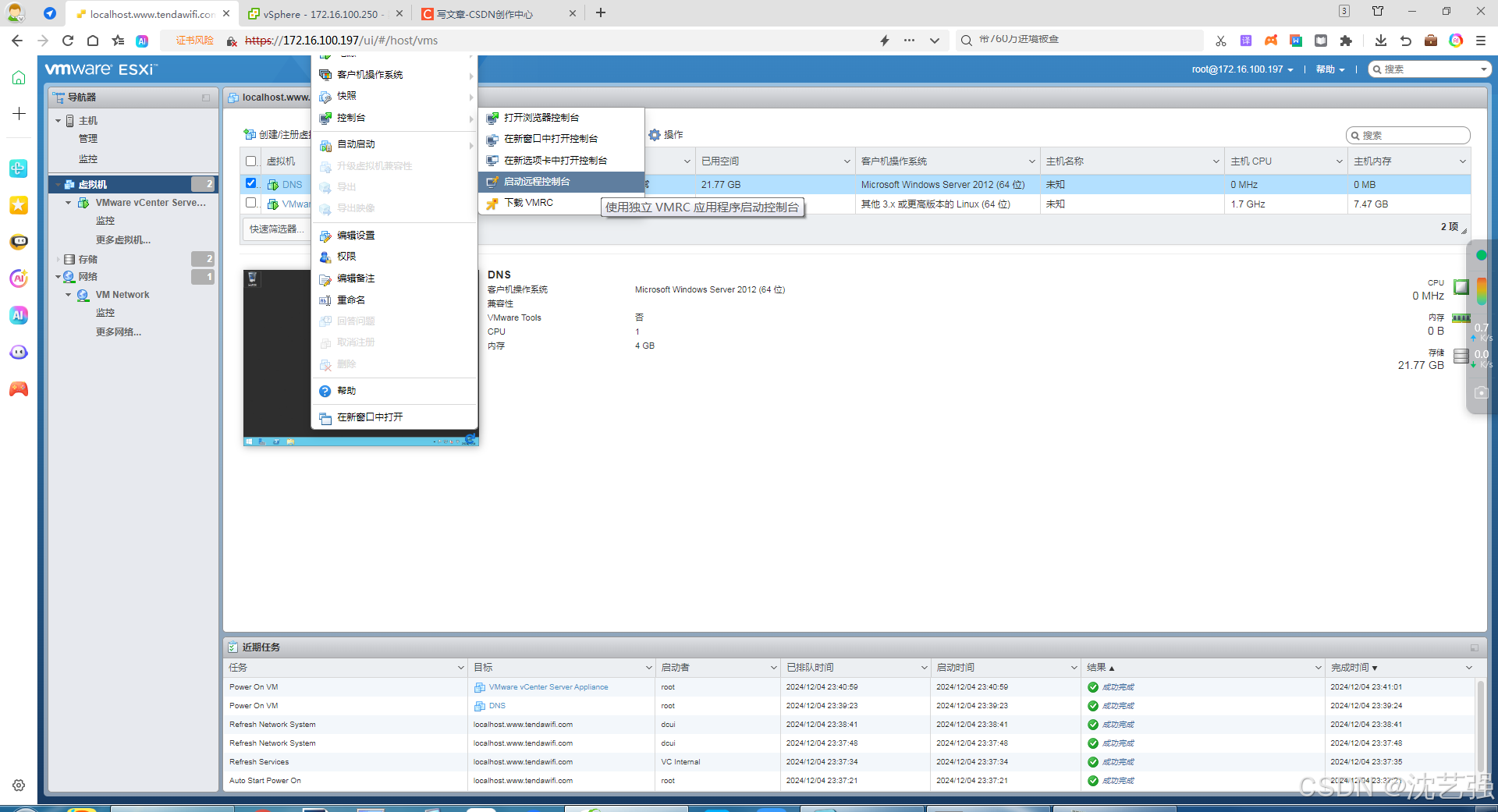Click the ESXi header 搜索 field

click(x=1430, y=69)
